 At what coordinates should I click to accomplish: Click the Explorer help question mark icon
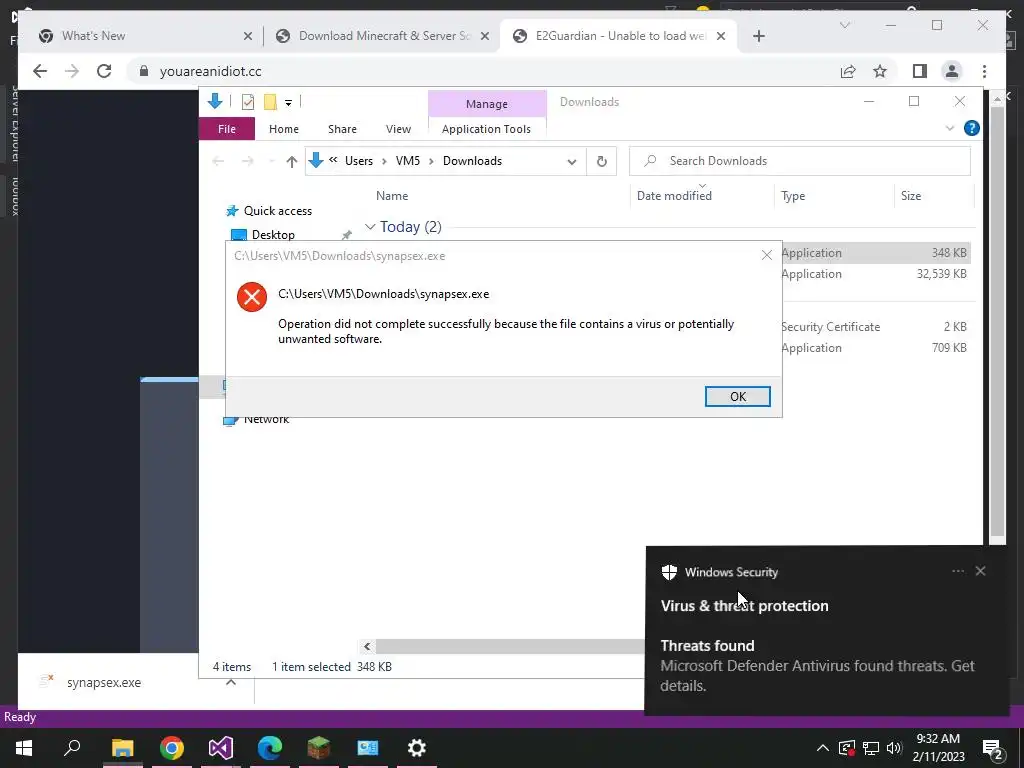click(971, 128)
